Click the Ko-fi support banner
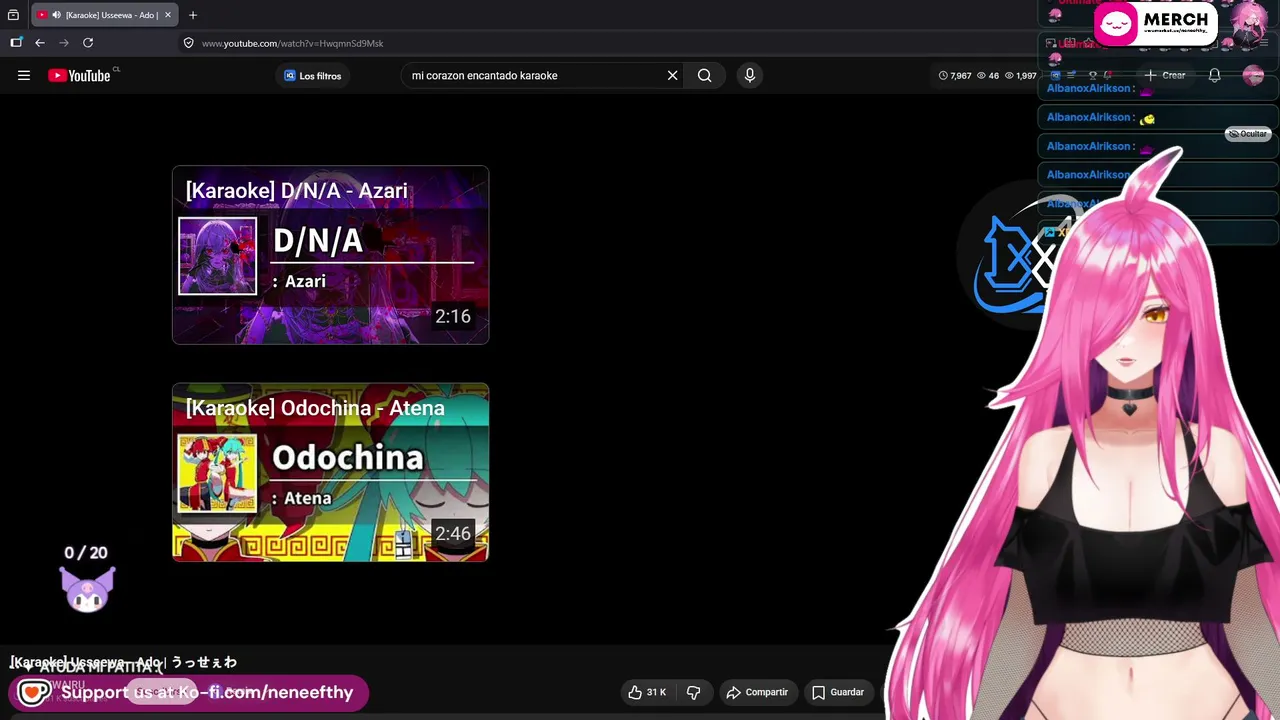 coord(189,692)
